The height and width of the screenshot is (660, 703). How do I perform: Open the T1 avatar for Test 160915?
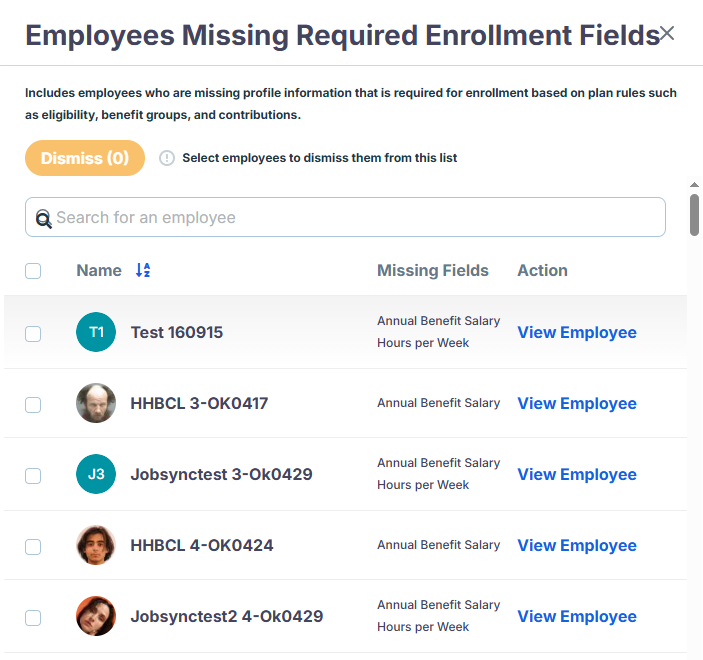click(x=96, y=332)
